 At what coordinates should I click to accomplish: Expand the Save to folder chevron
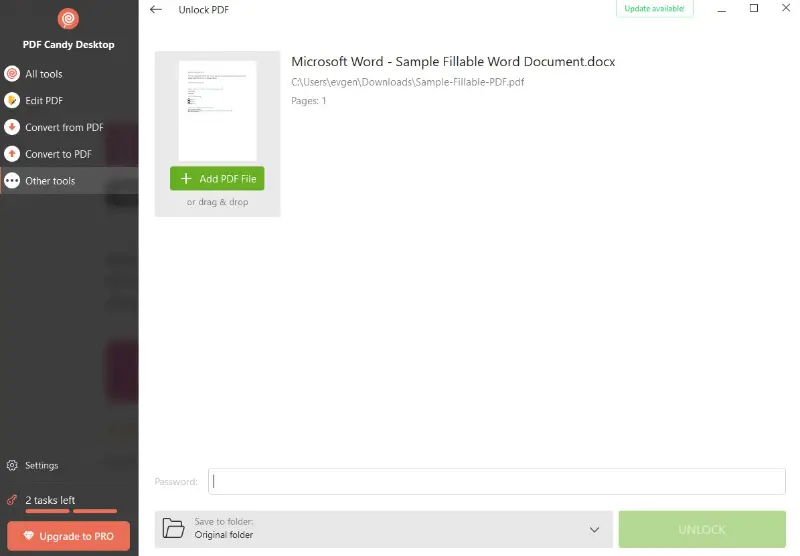(x=595, y=529)
